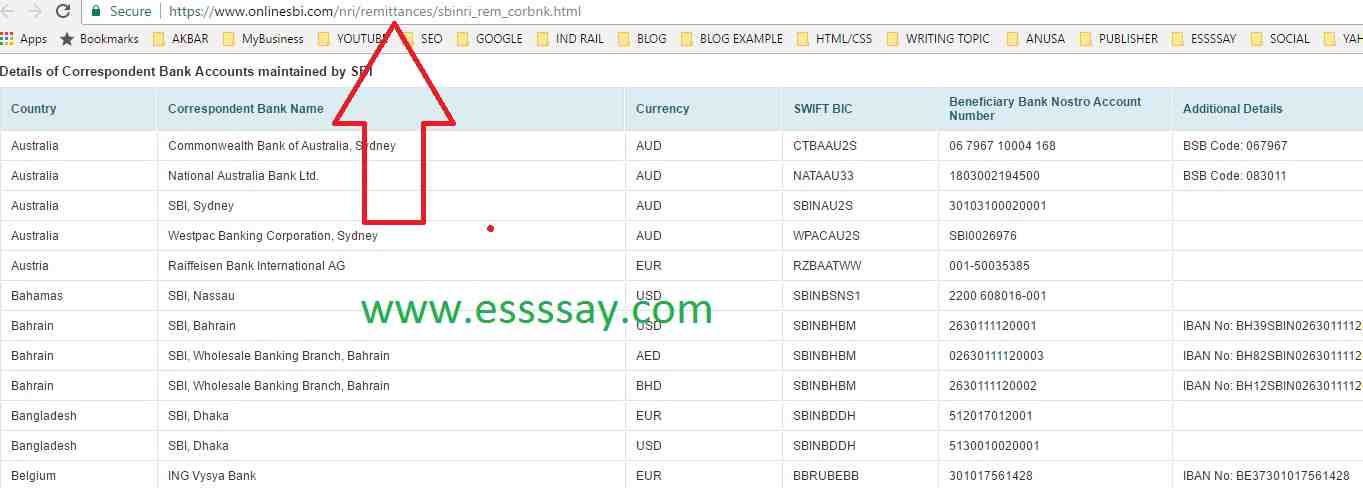
Task: Select account number 30103100020001
Action: point(998,206)
